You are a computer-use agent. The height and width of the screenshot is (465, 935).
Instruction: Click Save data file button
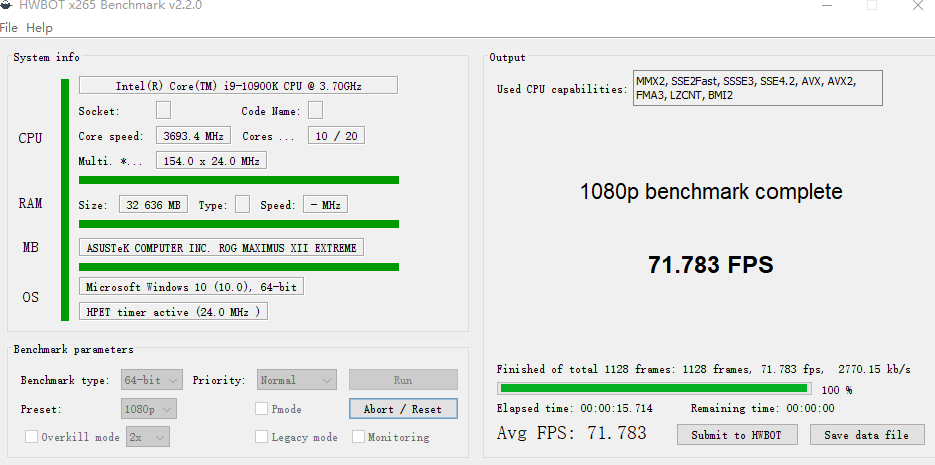(867, 435)
